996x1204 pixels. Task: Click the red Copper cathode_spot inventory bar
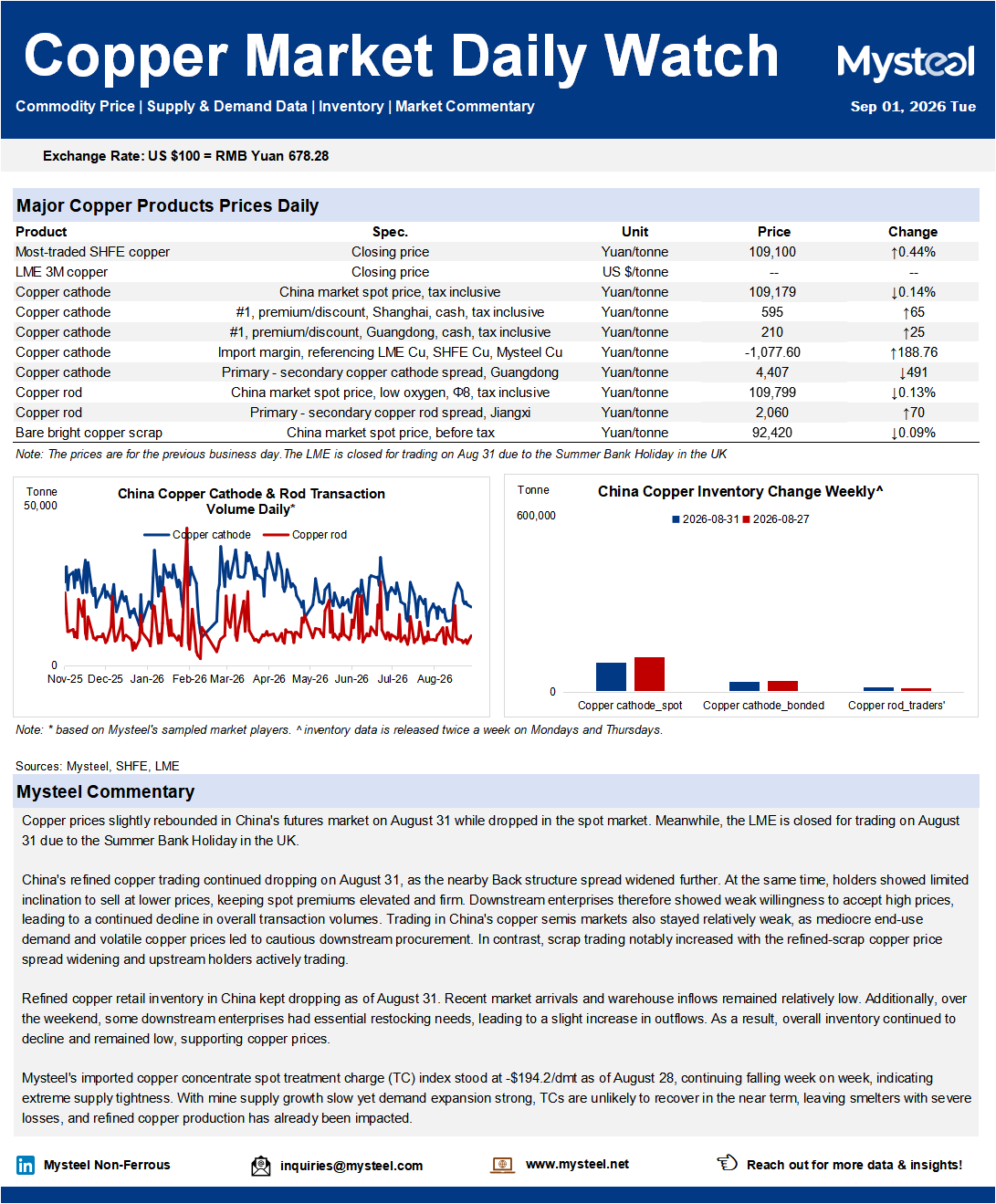tap(649, 674)
